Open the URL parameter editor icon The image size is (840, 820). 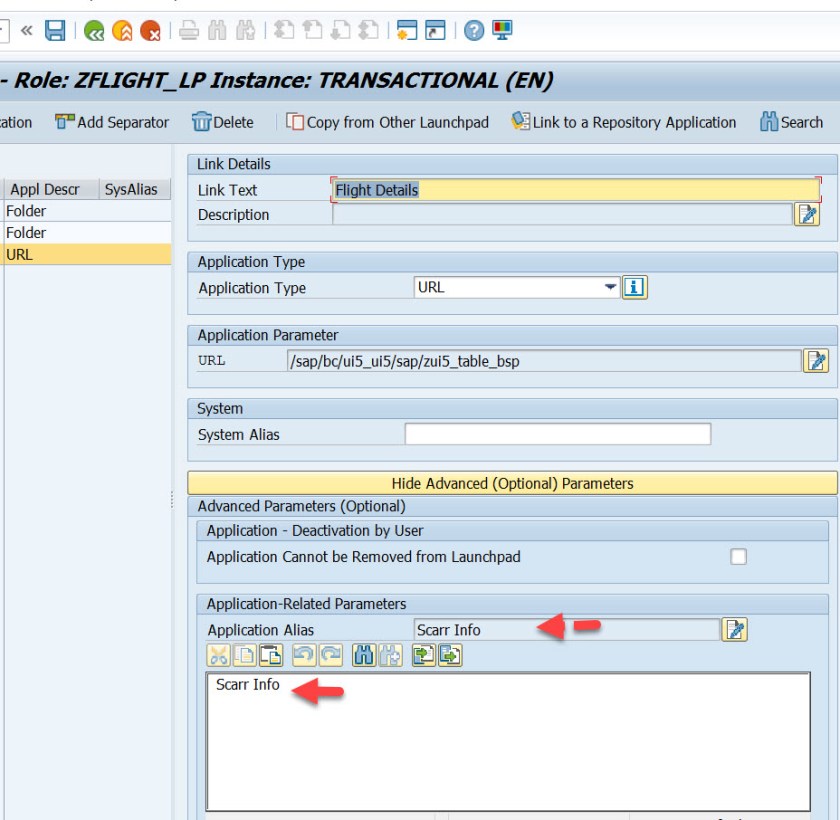816,361
